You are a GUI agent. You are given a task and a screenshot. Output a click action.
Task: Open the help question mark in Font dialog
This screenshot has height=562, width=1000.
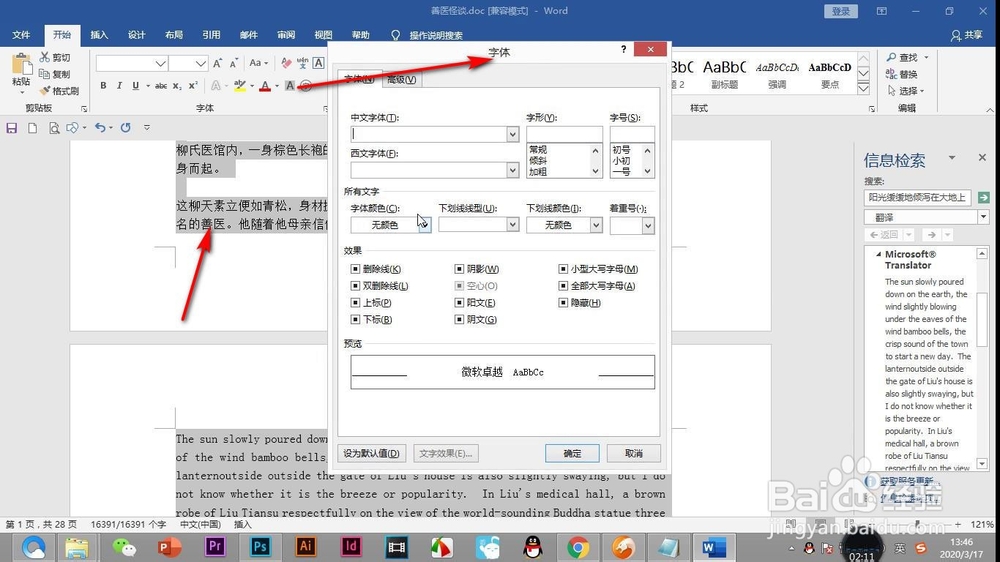[x=623, y=49]
